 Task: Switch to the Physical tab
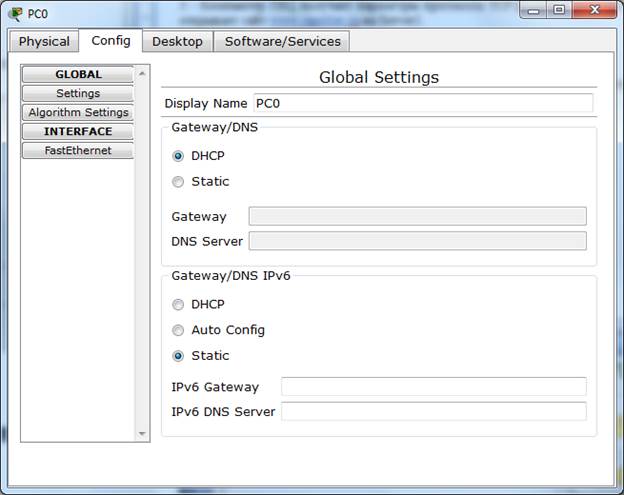tap(44, 41)
